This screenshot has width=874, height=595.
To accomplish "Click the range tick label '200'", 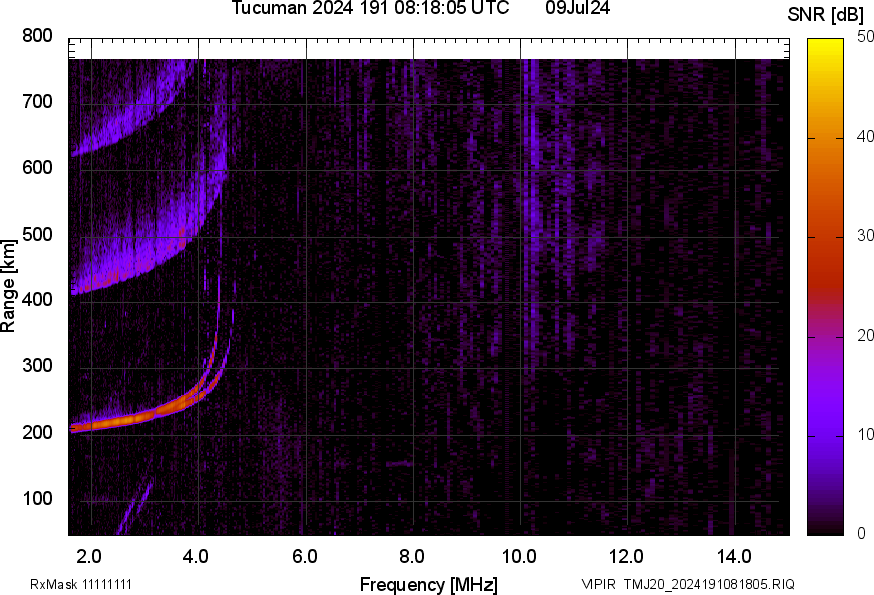I will (37, 432).
